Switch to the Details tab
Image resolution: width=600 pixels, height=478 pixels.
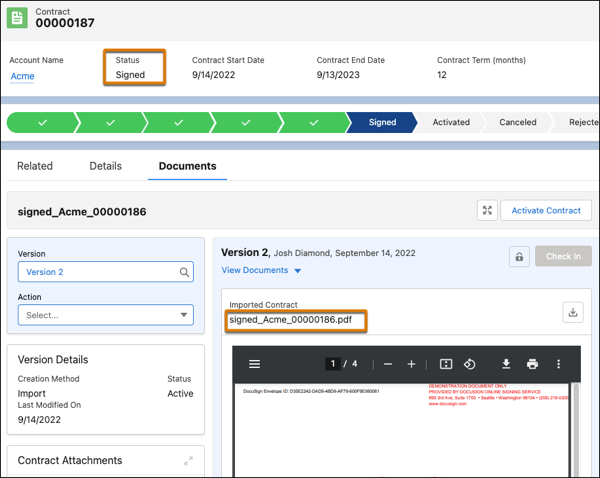(x=105, y=166)
